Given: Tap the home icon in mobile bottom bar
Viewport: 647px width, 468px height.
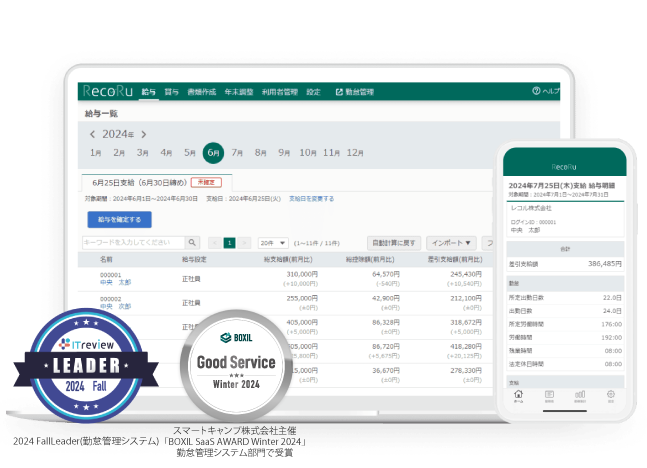Looking at the screenshot, I should coord(517,394).
